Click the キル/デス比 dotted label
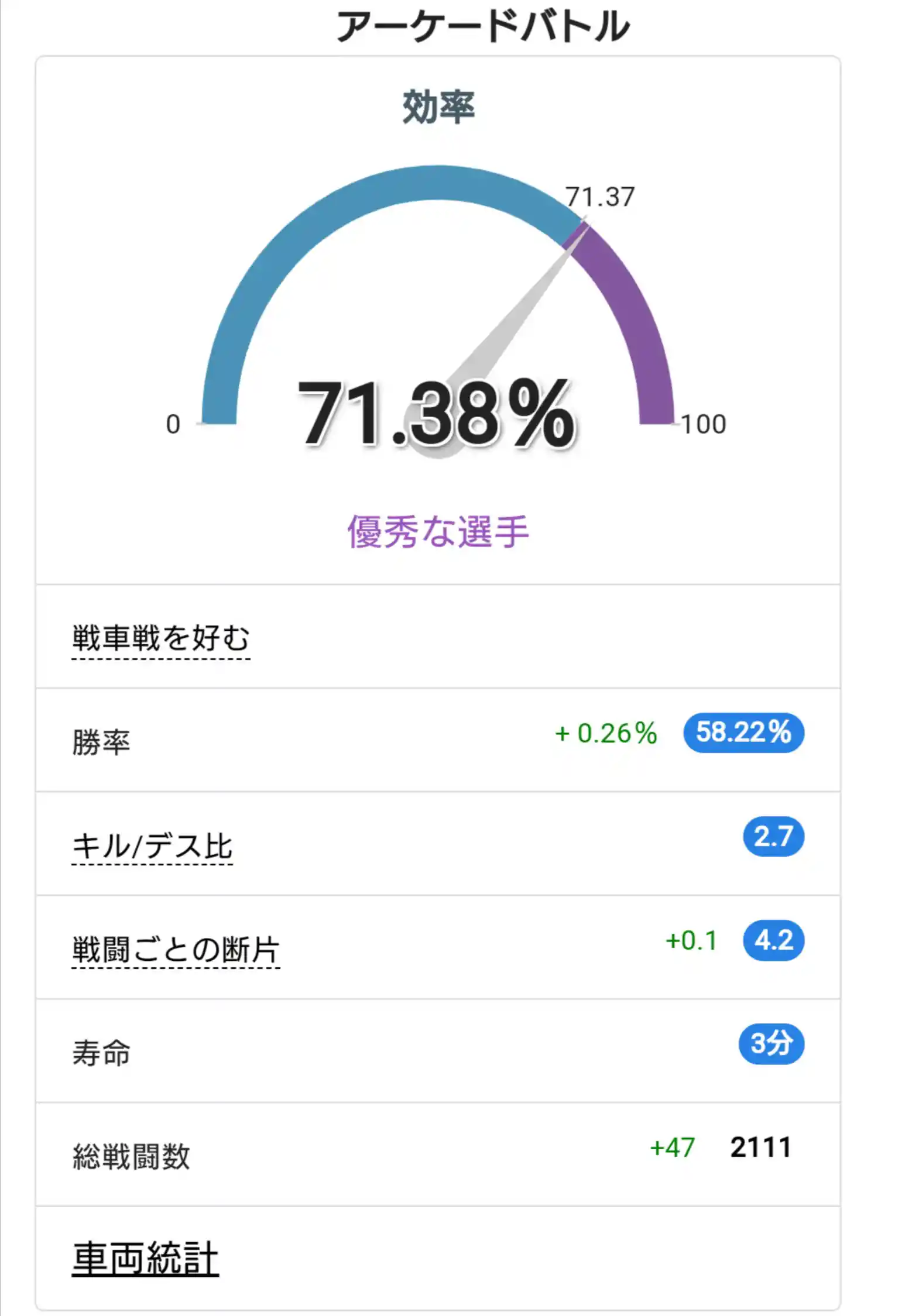Image resolution: width=912 pixels, height=1316 pixels. pyautogui.click(x=152, y=847)
